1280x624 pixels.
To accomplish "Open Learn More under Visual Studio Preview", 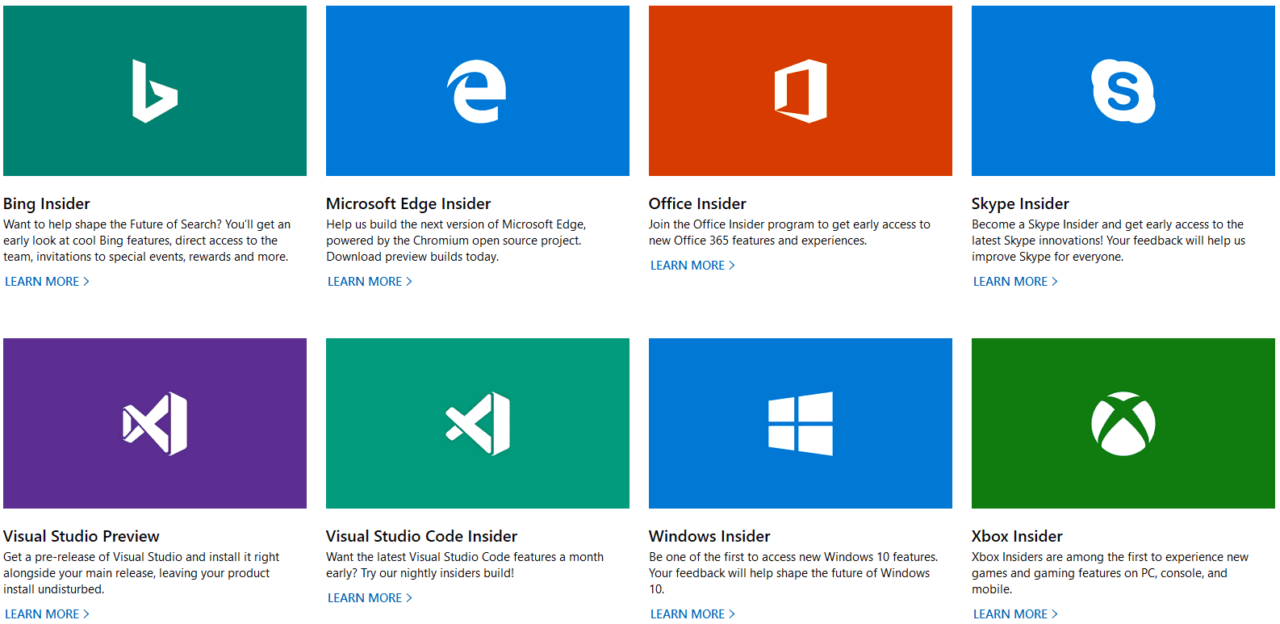I will tap(47, 614).
